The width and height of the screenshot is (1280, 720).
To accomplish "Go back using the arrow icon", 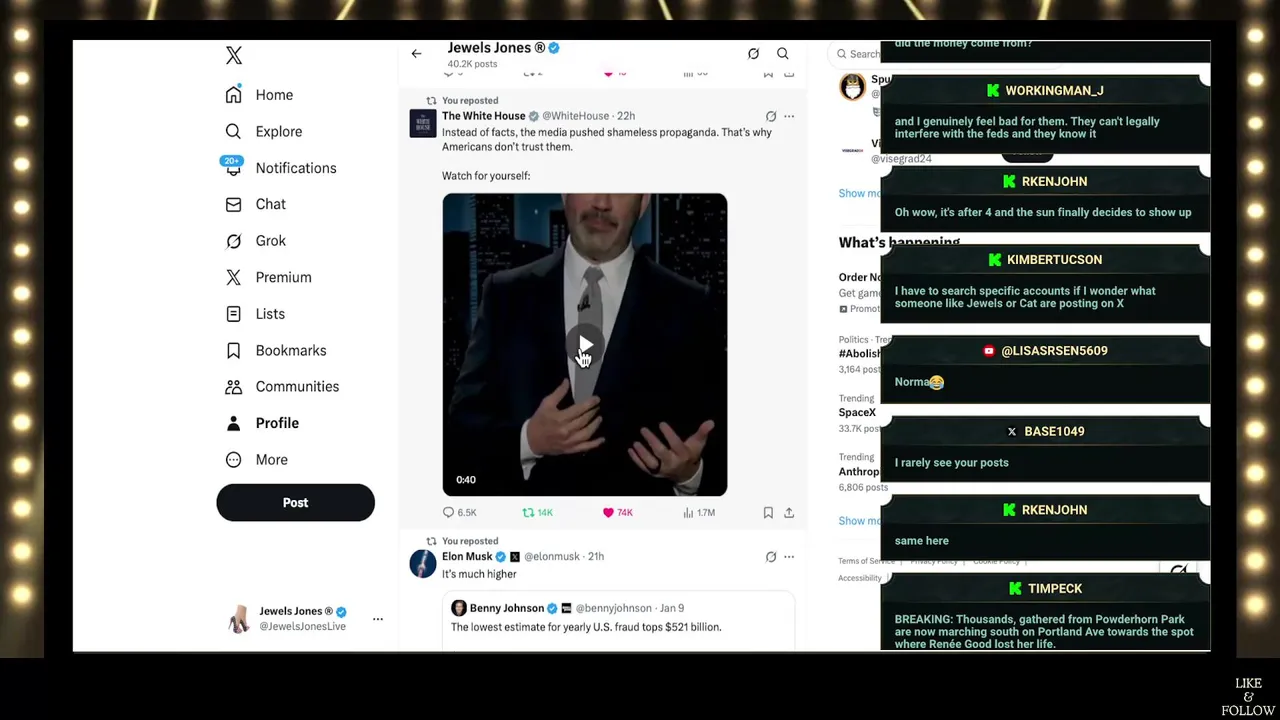I will click(416, 54).
